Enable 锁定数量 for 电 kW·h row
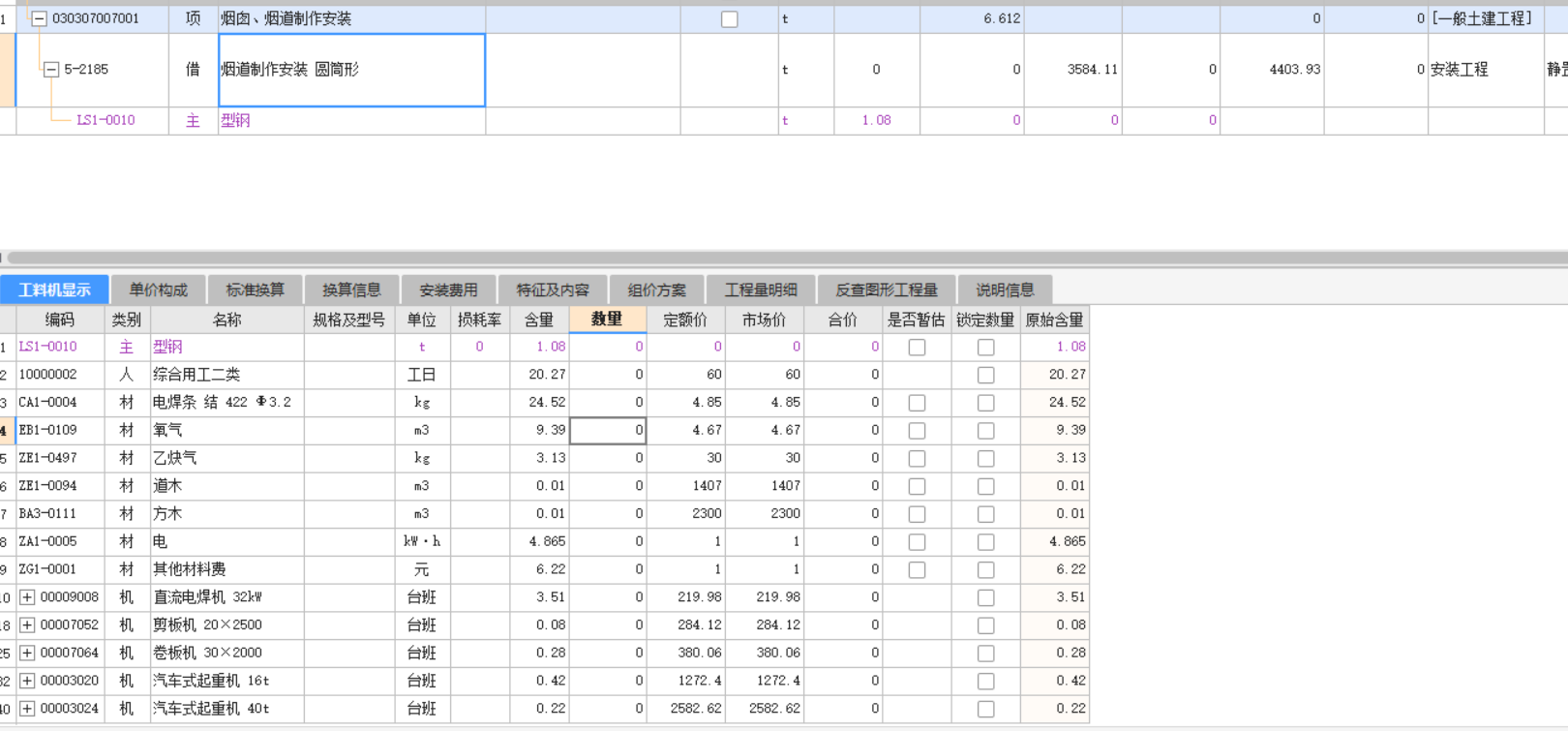This screenshot has height=731, width=1568. pos(985,542)
